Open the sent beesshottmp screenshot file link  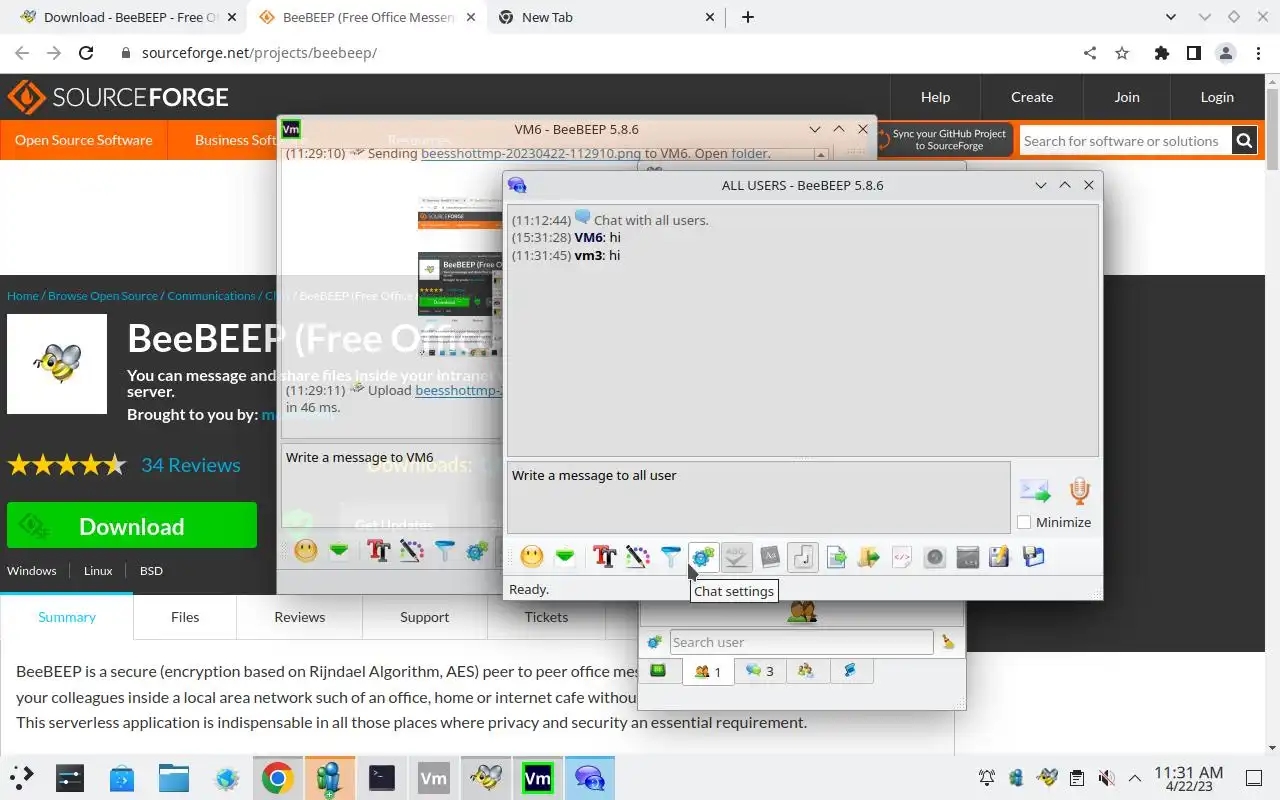coord(531,154)
